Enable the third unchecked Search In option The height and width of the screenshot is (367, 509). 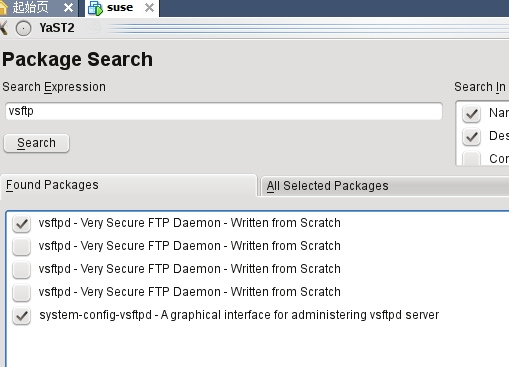coord(472,158)
